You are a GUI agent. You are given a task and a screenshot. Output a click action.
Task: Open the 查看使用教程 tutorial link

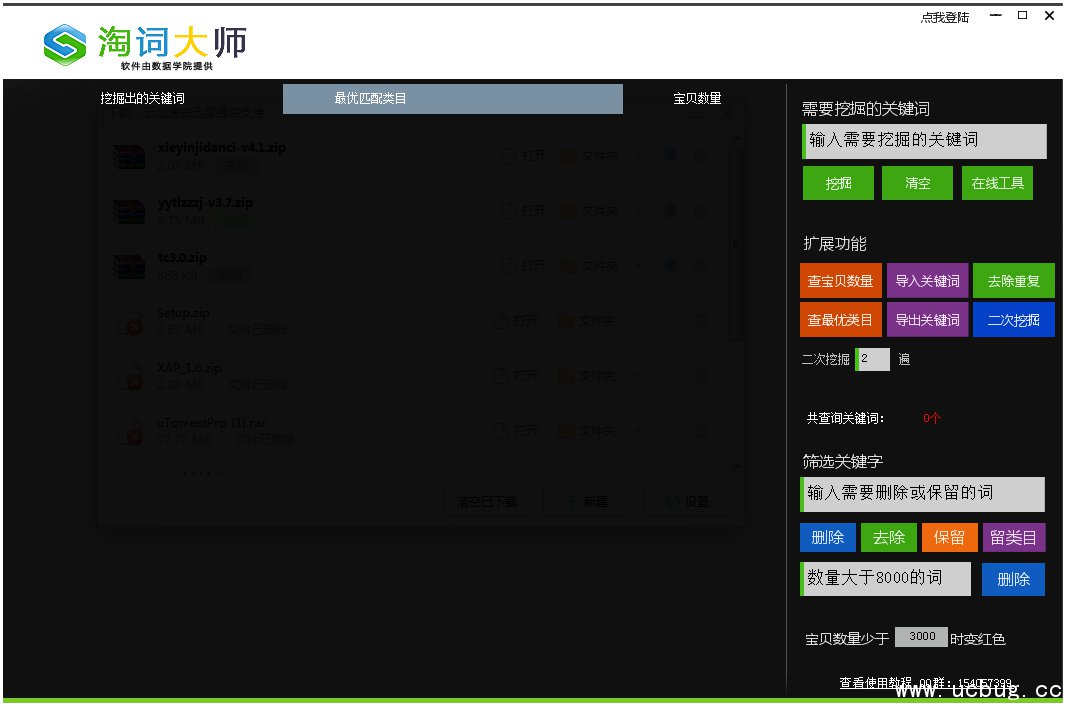(x=876, y=683)
